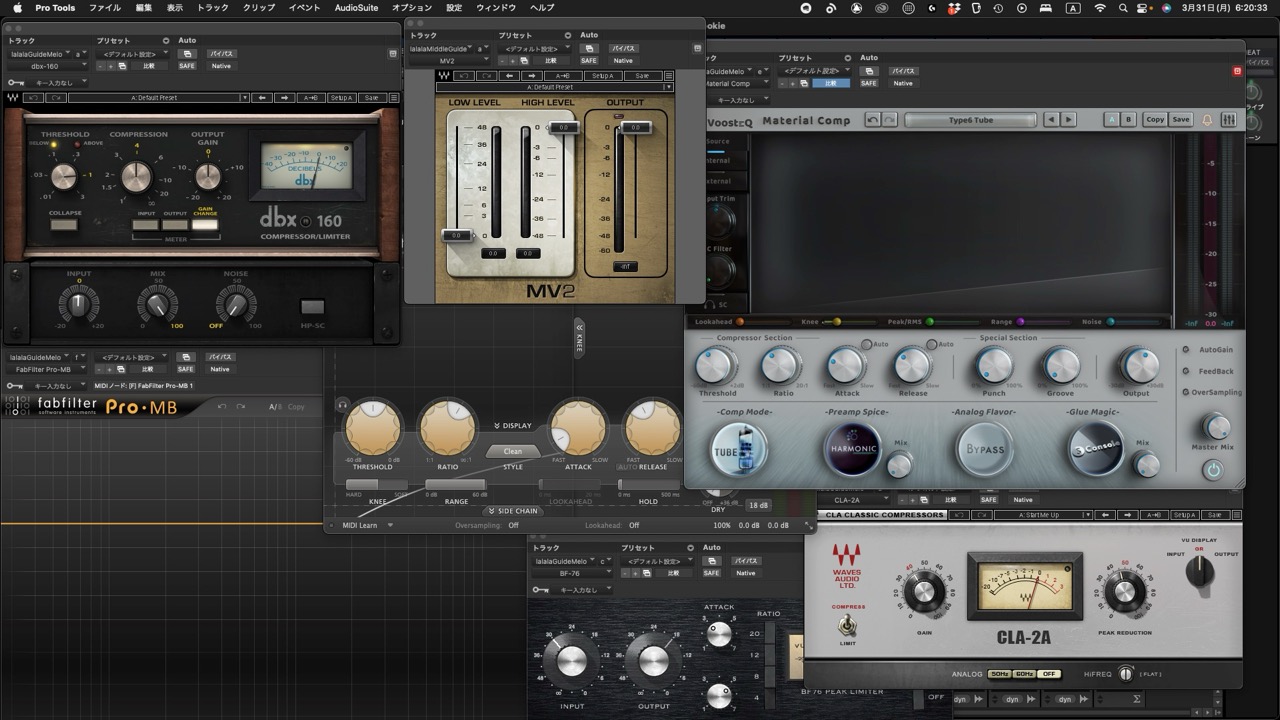This screenshot has height=720, width=1280.
Task: Open the トラック menu
Action: tap(212, 8)
